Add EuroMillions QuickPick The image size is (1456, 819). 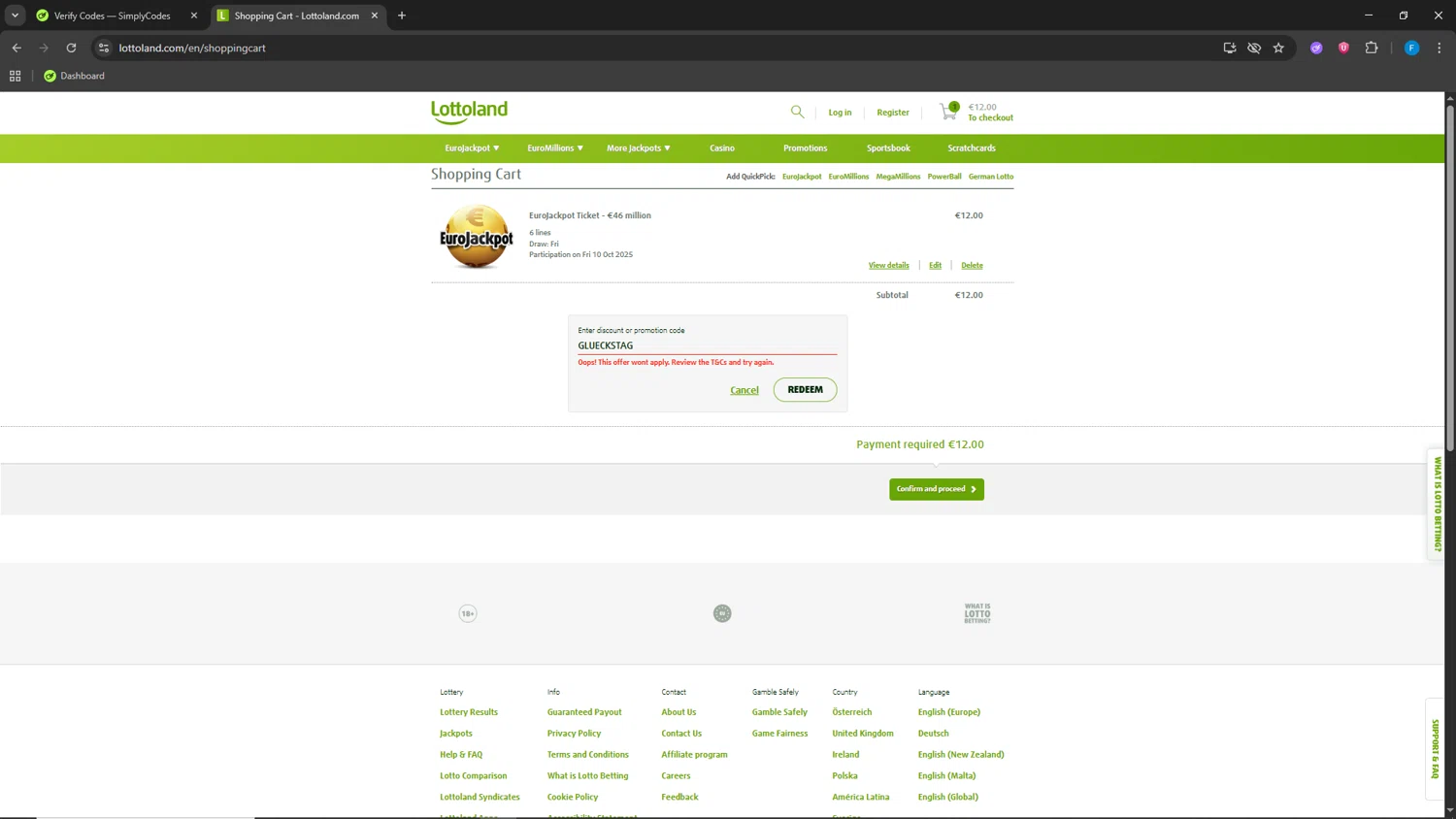click(848, 177)
